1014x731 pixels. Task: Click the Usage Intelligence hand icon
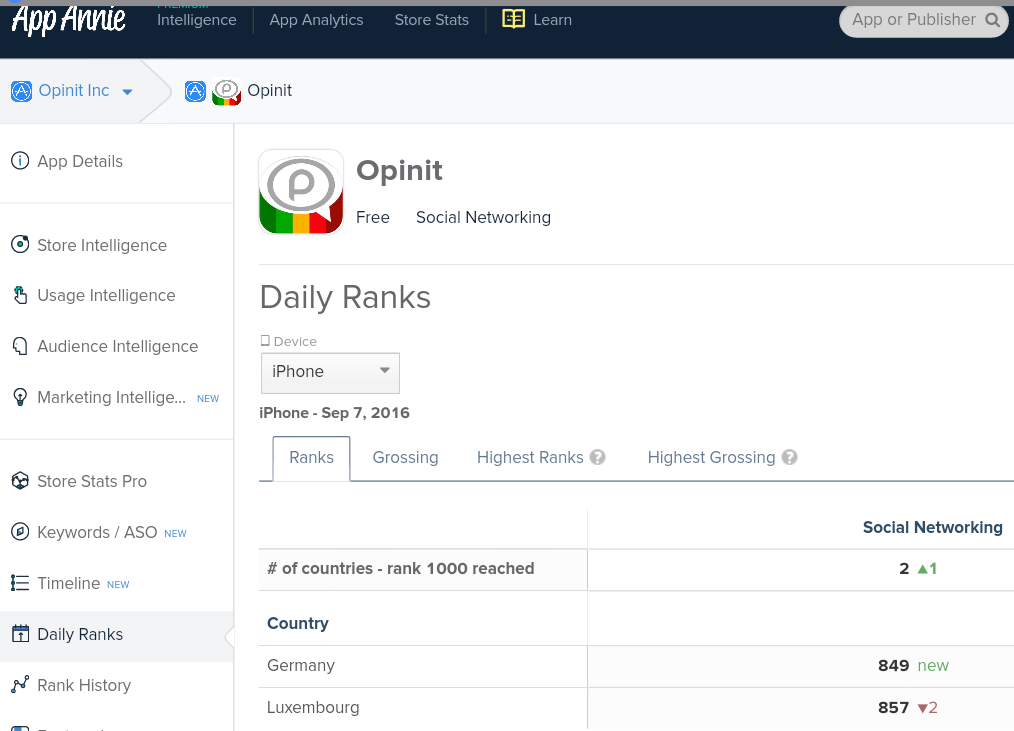pyautogui.click(x=19, y=295)
